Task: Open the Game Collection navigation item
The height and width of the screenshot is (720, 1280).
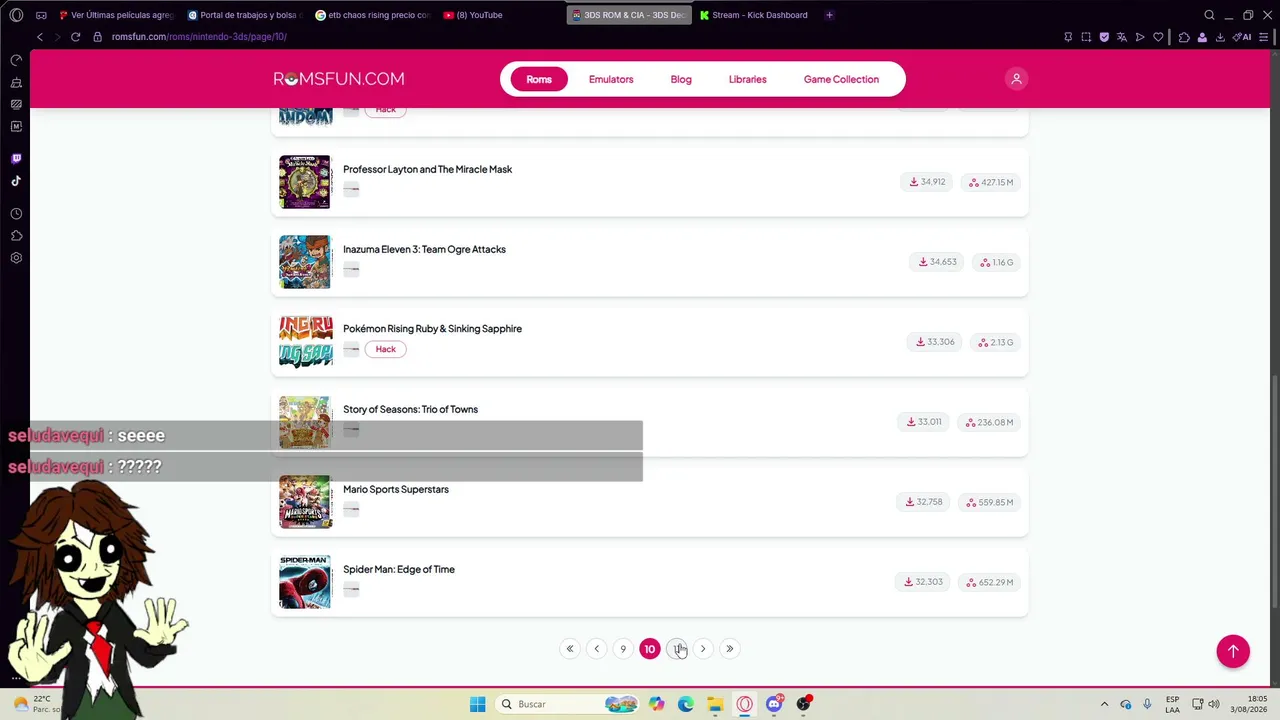Action: pyautogui.click(x=841, y=79)
